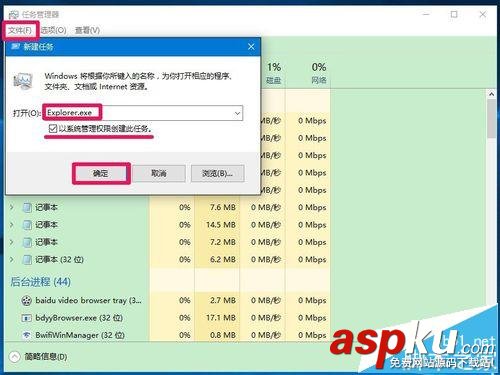Expand the 记事本 row showing 14.5 MB
Viewport: 500px width, 375px height.
(x=12, y=225)
